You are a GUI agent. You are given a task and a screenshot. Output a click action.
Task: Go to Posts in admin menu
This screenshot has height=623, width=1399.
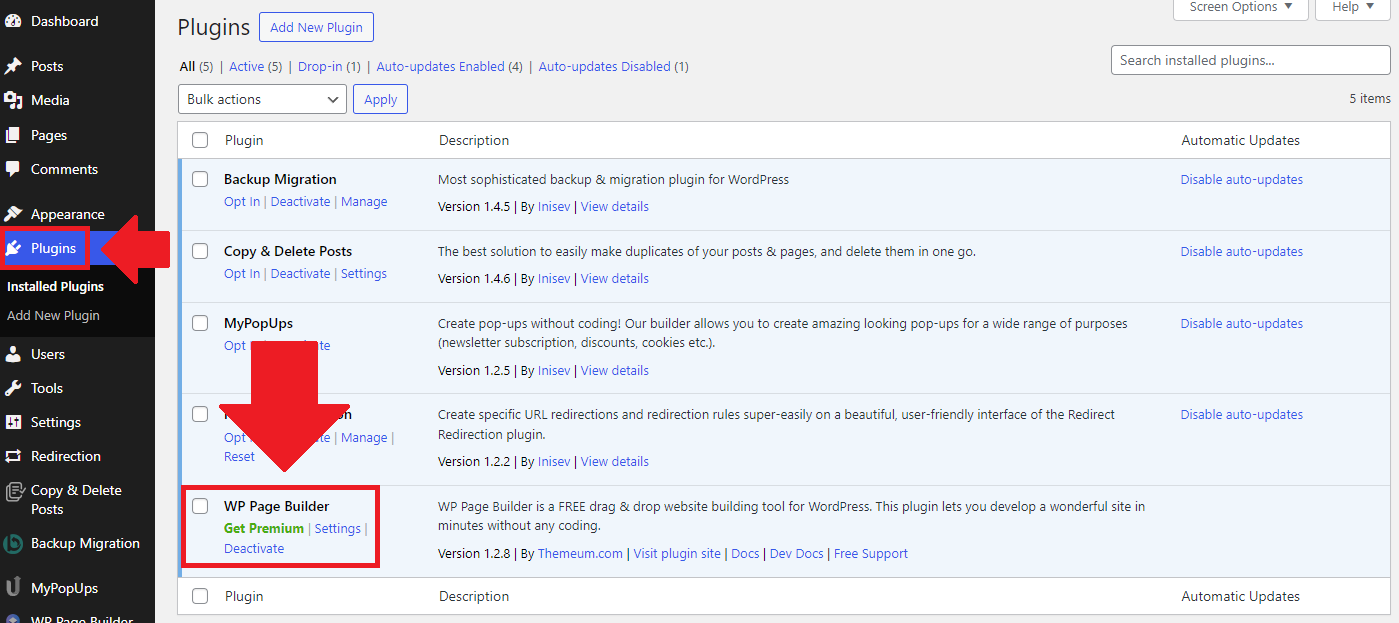pos(47,66)
